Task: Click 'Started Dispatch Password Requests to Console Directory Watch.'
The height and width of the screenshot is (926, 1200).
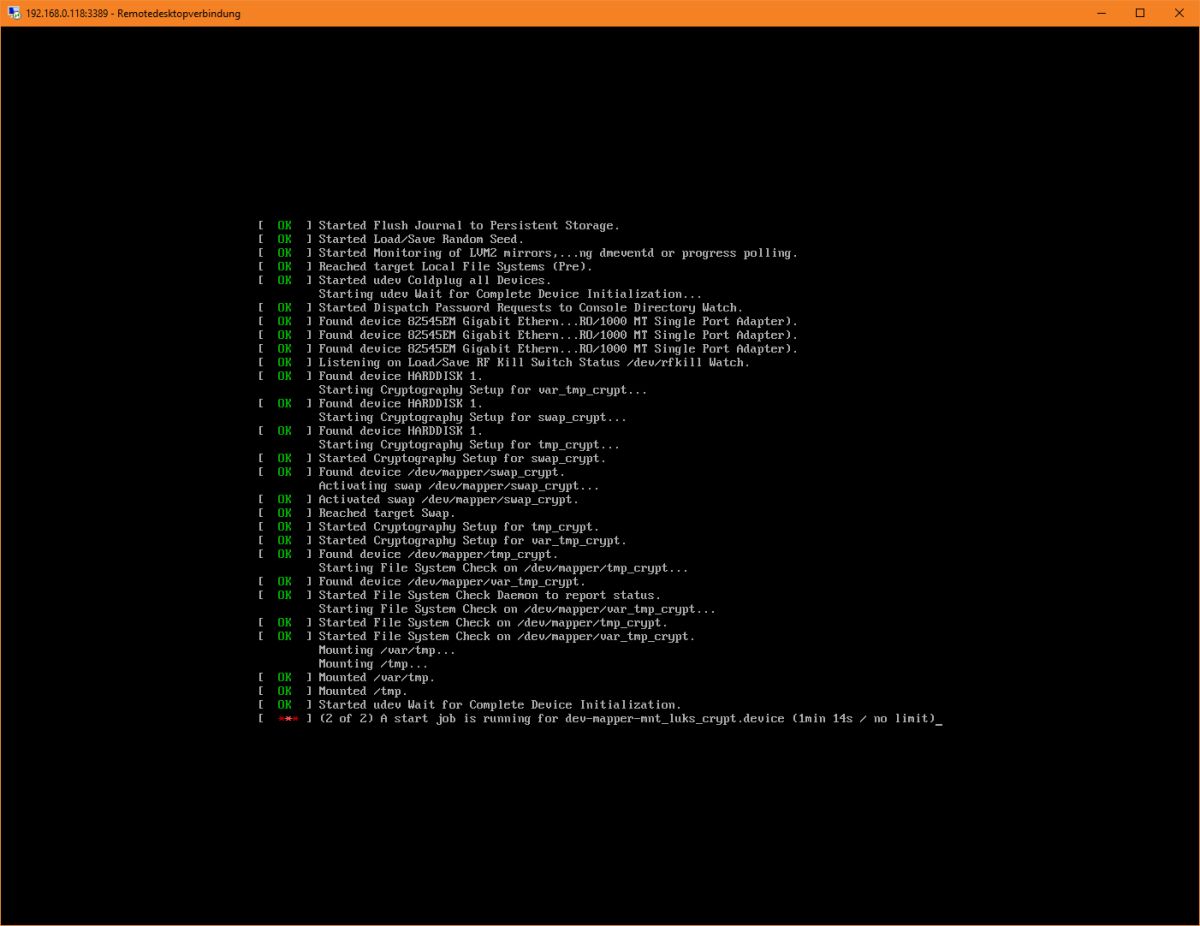Action: coord(530,308)
